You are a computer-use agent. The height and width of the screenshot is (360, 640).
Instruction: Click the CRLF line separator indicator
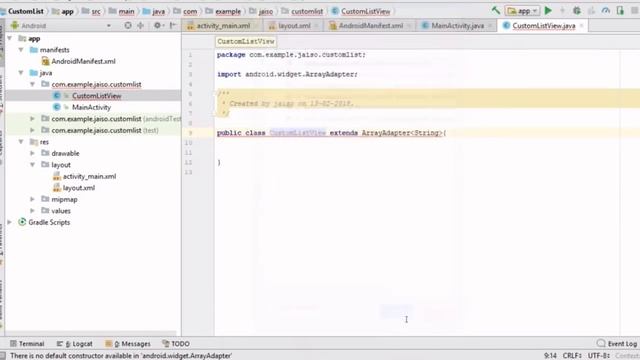point(572,356)
